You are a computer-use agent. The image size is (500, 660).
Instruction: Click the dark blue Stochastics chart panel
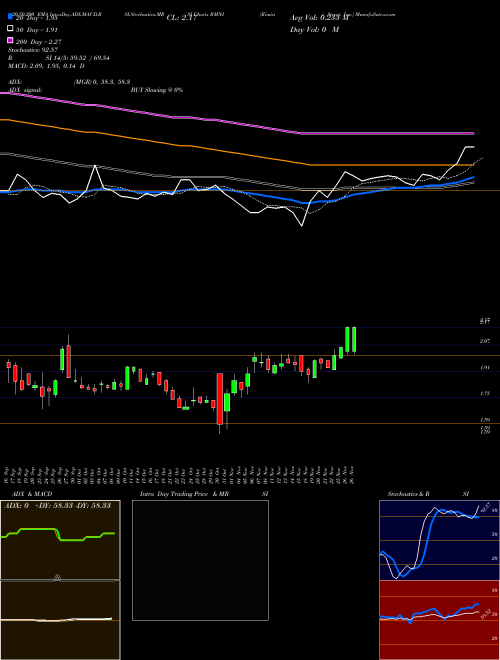439,540
